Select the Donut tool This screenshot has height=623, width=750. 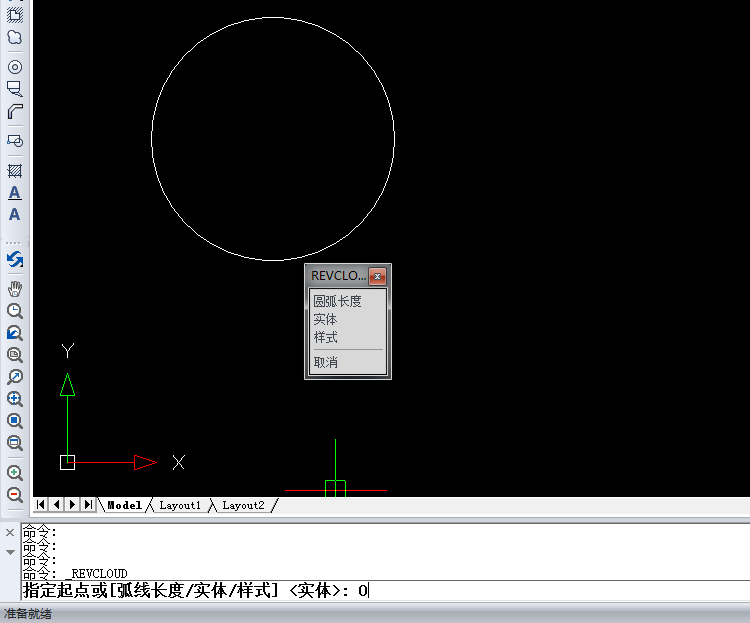pyautogui.click(x=15, y=67)
